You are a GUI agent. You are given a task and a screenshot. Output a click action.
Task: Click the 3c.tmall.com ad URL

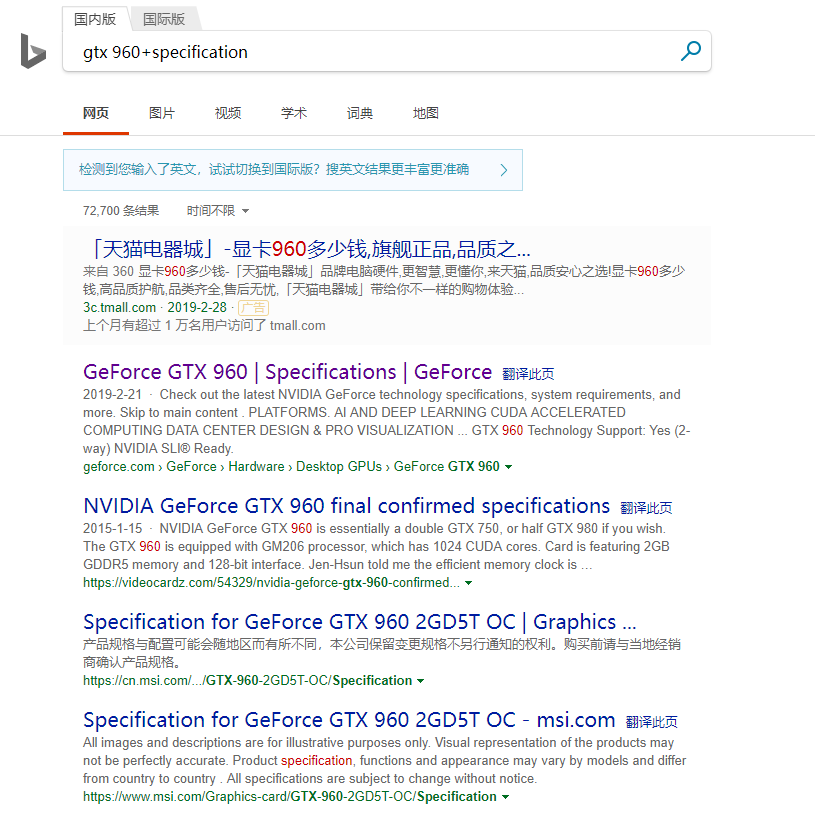pos(120,307)
